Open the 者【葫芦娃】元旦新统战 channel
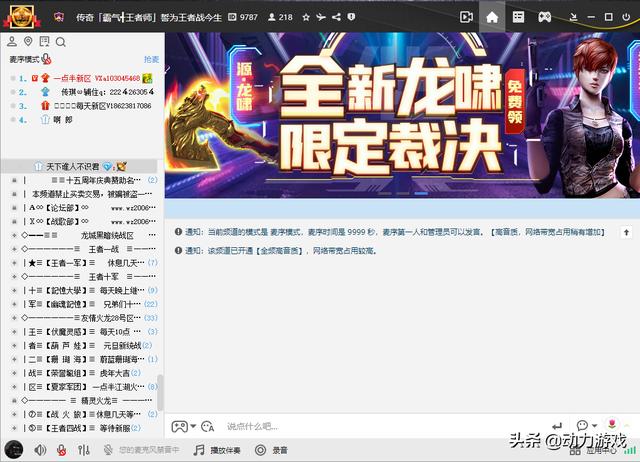 [x=84, y=345]
